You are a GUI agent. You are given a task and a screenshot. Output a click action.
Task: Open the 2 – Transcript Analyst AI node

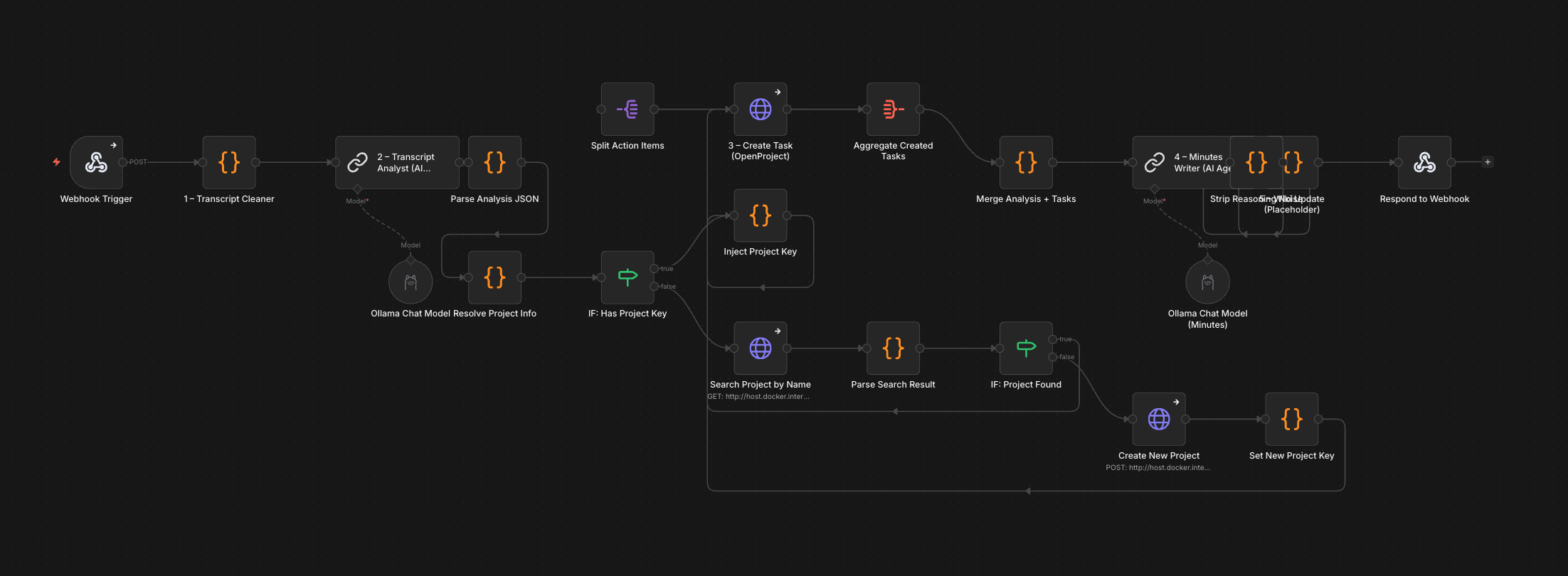pos(396,163)
